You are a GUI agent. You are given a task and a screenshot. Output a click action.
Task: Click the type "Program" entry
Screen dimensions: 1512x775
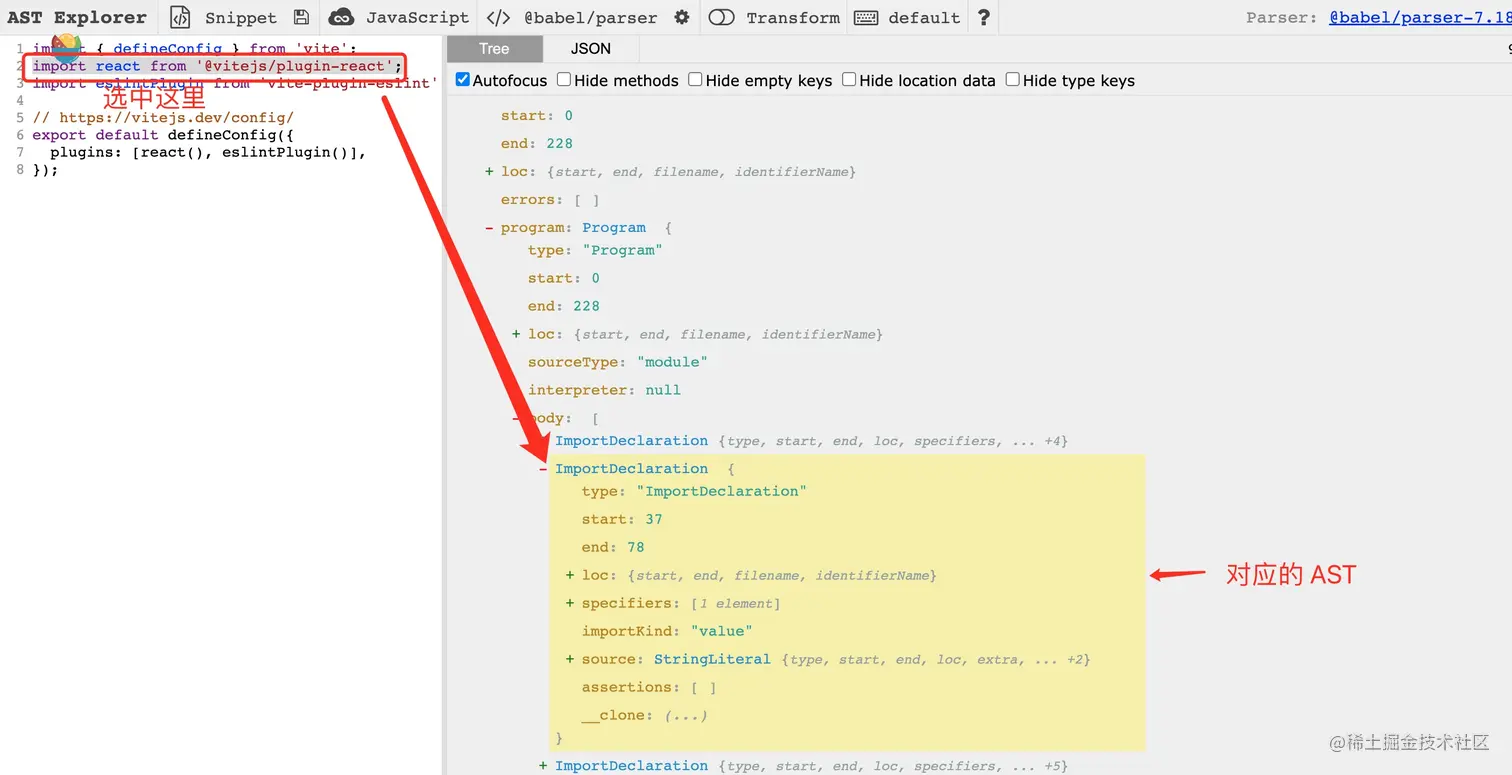click(595, 250)
